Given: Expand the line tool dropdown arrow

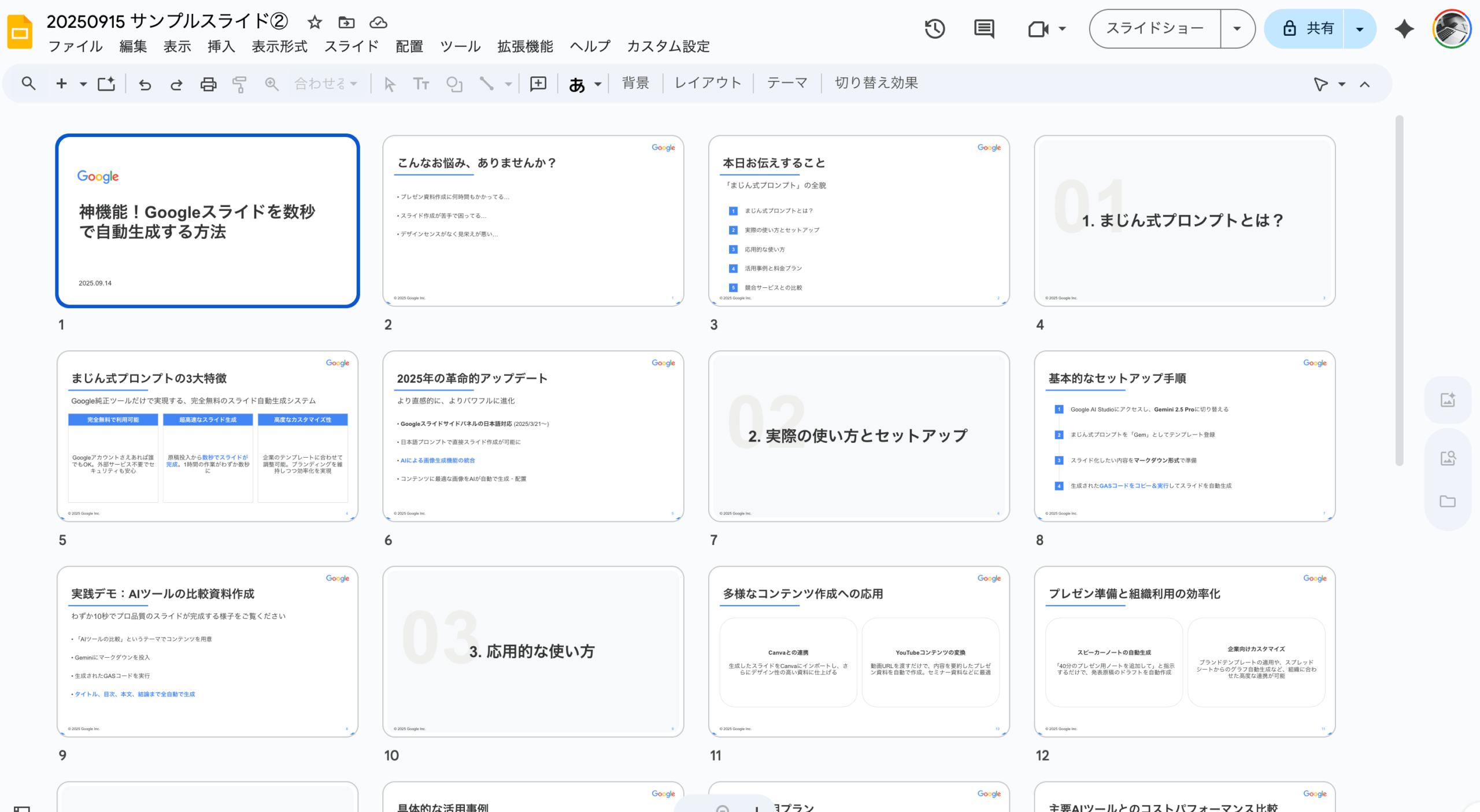Looking at the screenshot, I should (x=508, y=84).
